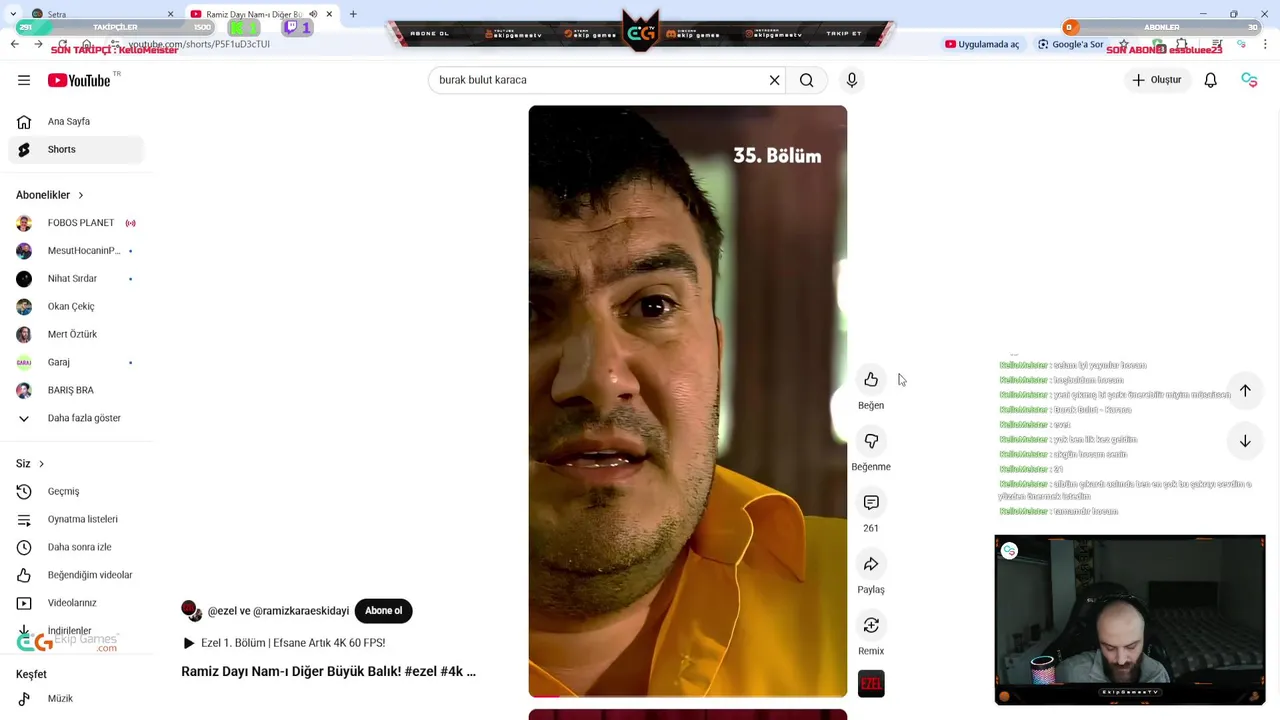Open the account avatar menu
Viewport: 1280px width, 720px height.
(x=1249, y=80)
